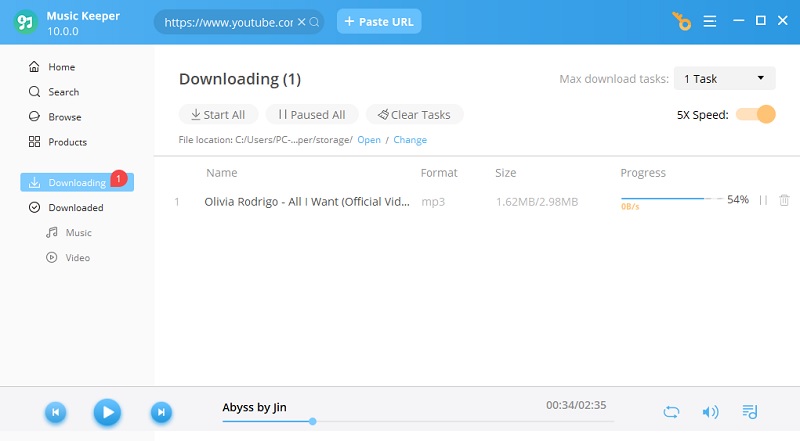Click the 00:34/02:35 time display

(576, 405)
